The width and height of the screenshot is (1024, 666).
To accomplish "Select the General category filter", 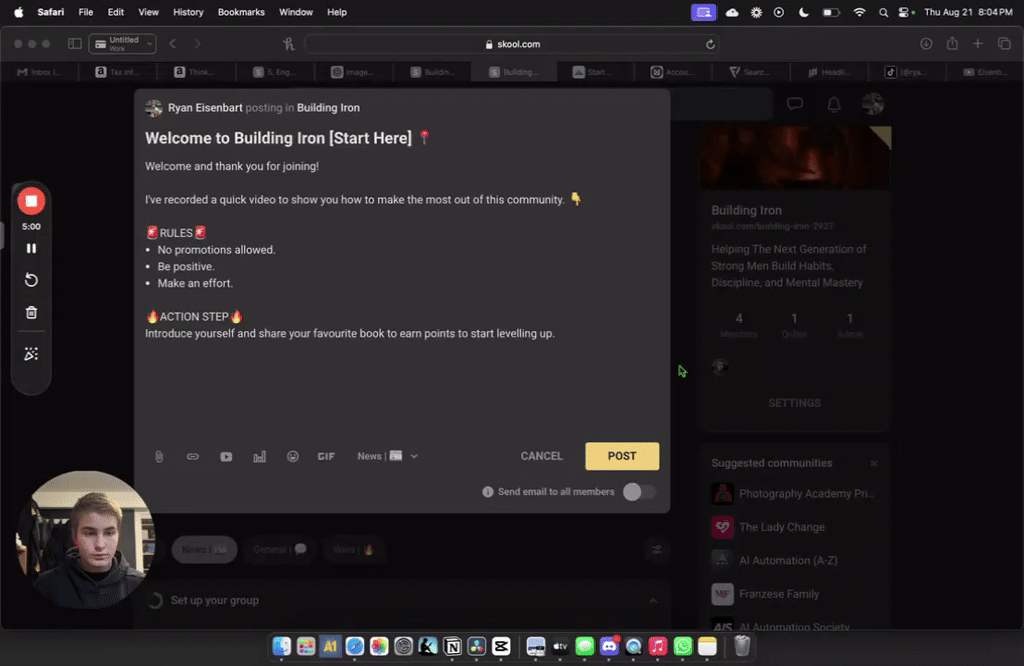I will 280,550.
